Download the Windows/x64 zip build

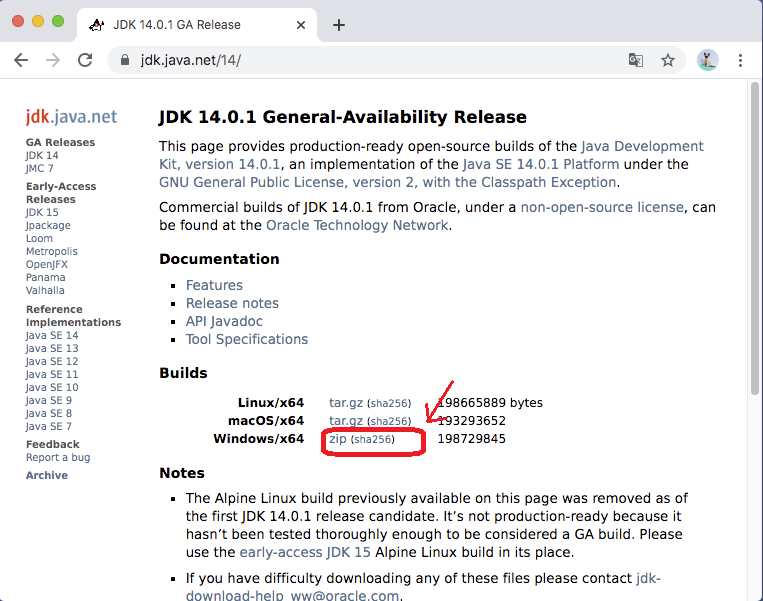[337, 439]
